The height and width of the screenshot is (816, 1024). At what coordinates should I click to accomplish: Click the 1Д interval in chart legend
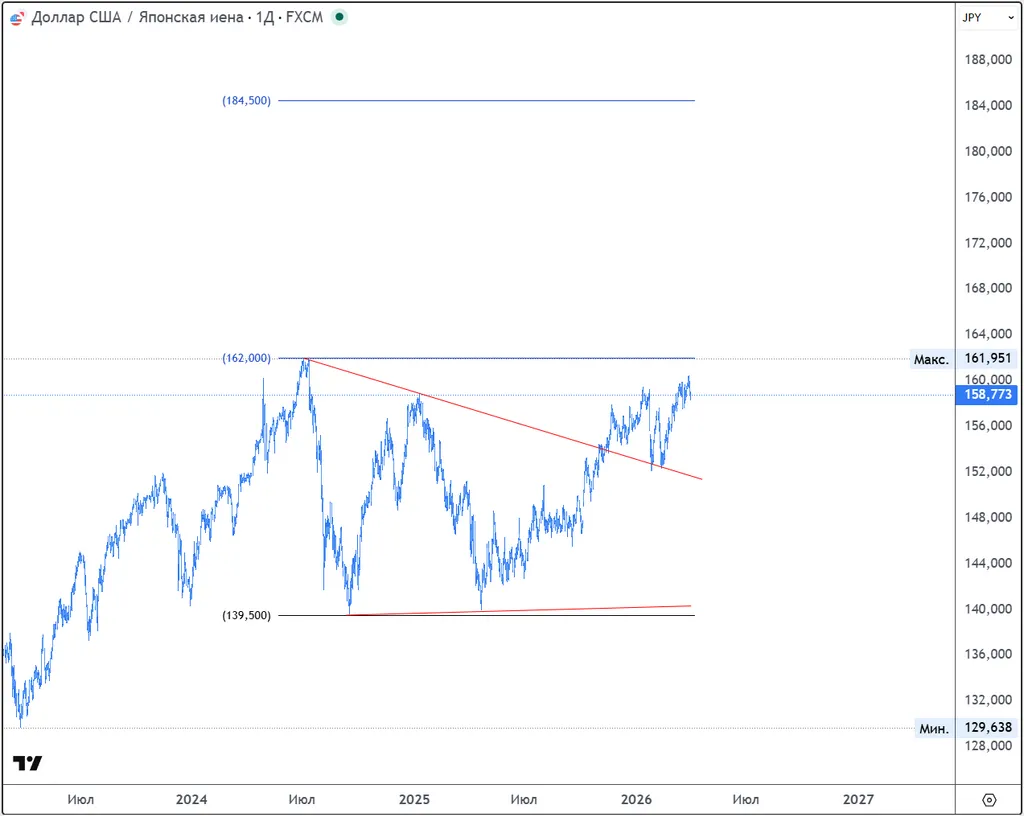[x=263, y=18]
